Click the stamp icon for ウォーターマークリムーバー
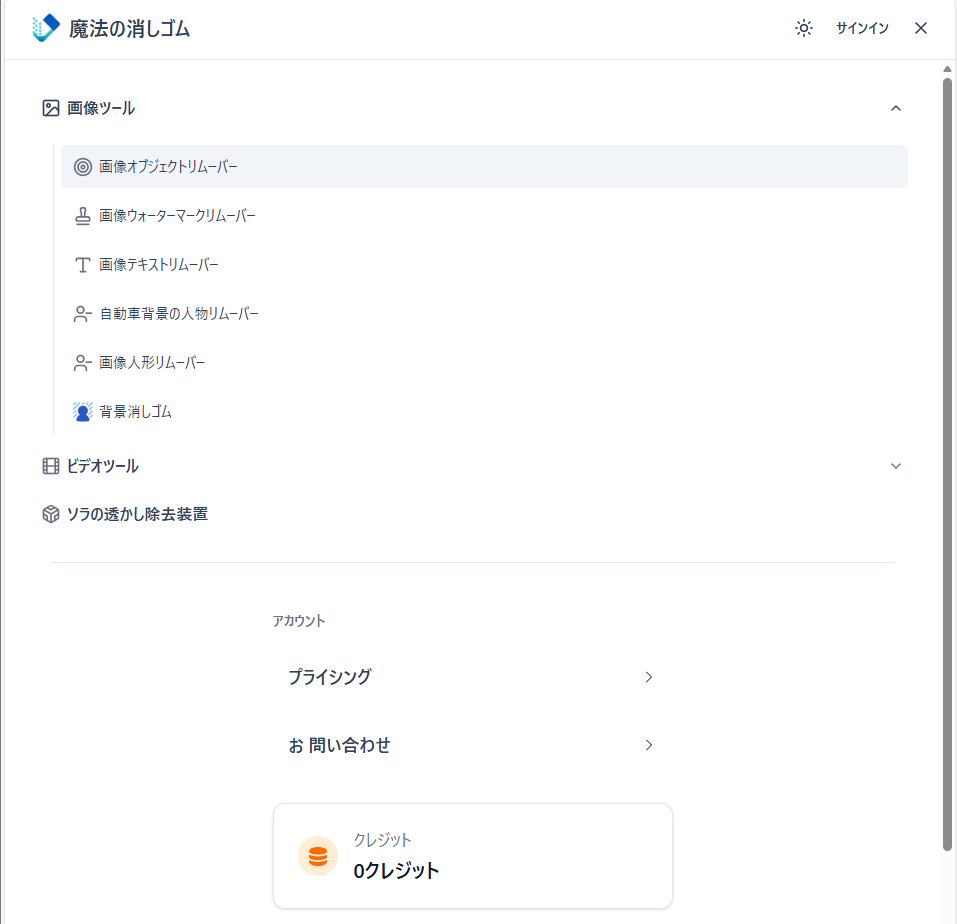This screenshot has height=924, width=957. pyautogui.click(x=83, y=216)
